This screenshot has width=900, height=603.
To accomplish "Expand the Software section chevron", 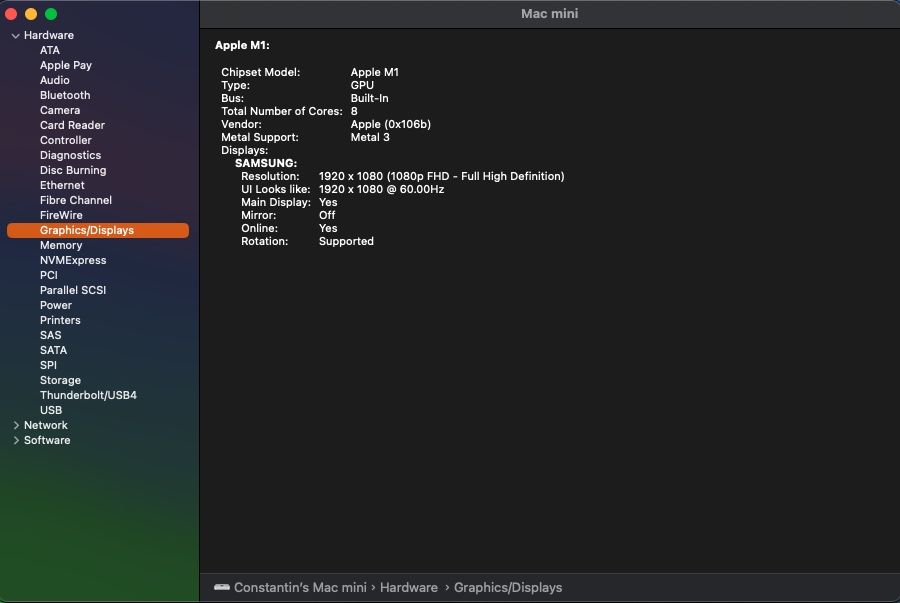I will point(16,440).
